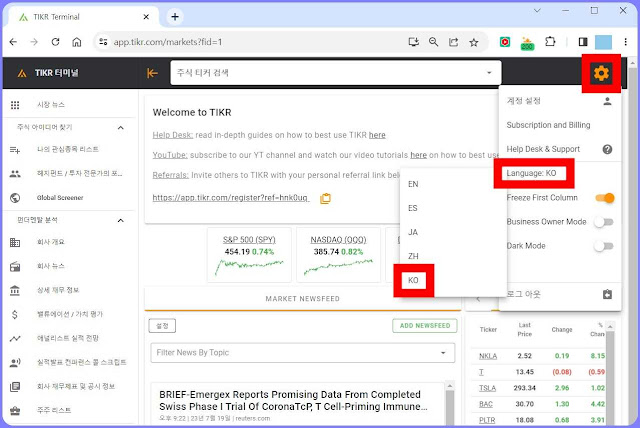Screen dimensions: 640x428
Task: Click company overview building icon
Action: [15, 242]
